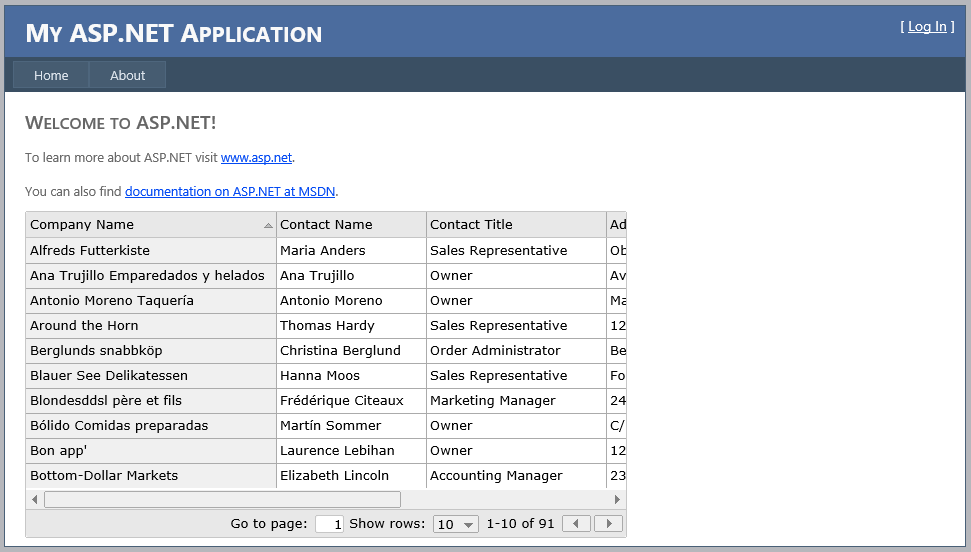Screen dimensions: 971x552
Task: Select the Around the Horn cell
Action: click(x=151, y=325)
